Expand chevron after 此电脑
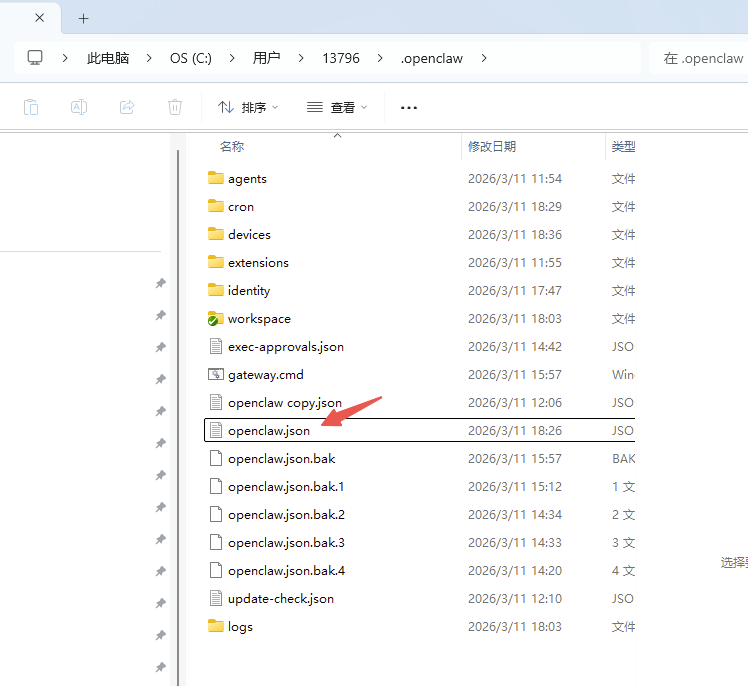This screenshot has width=748, height=686. [x=149, y=58]
